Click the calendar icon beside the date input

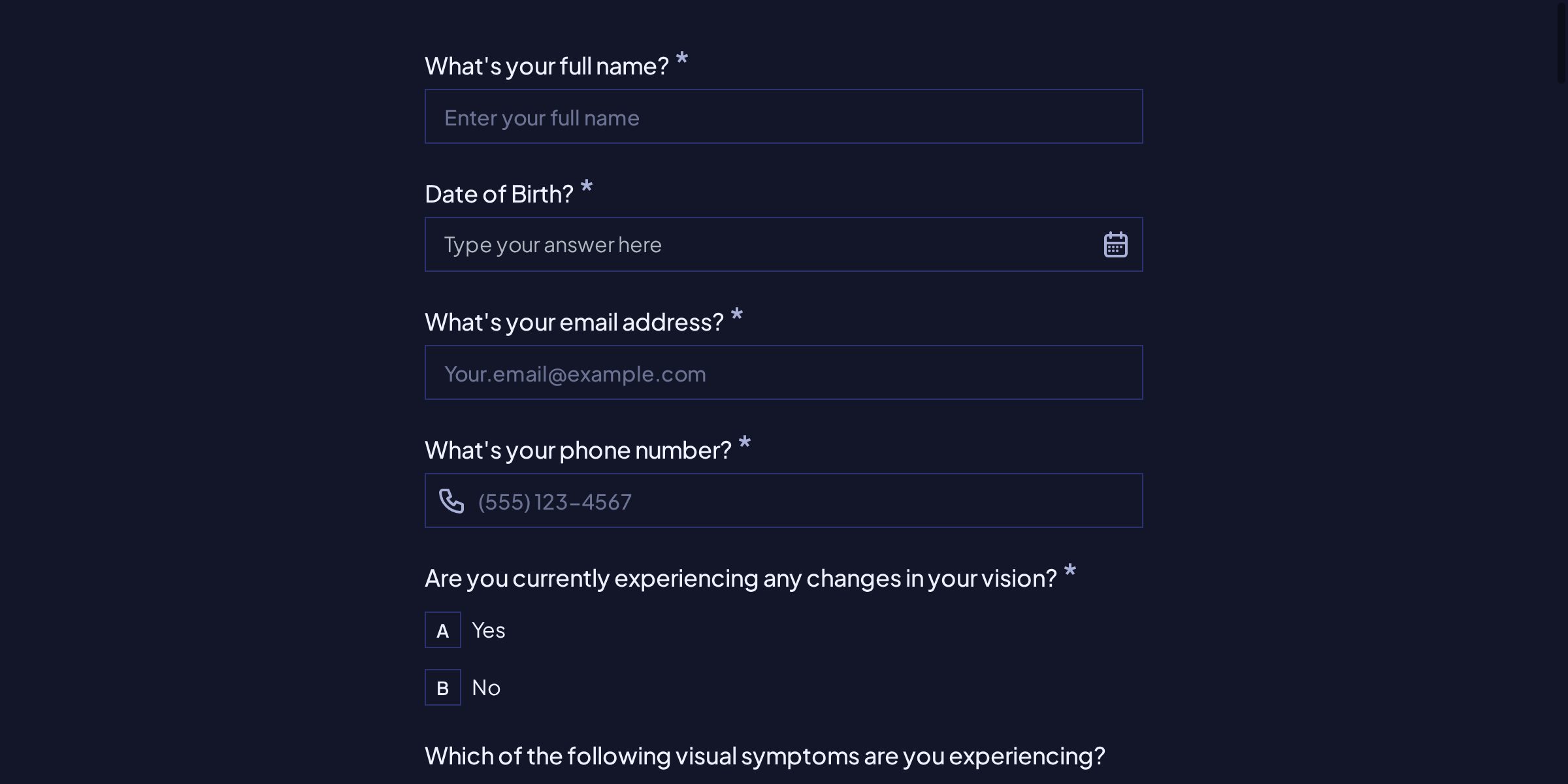click(x=1115, y=243)
